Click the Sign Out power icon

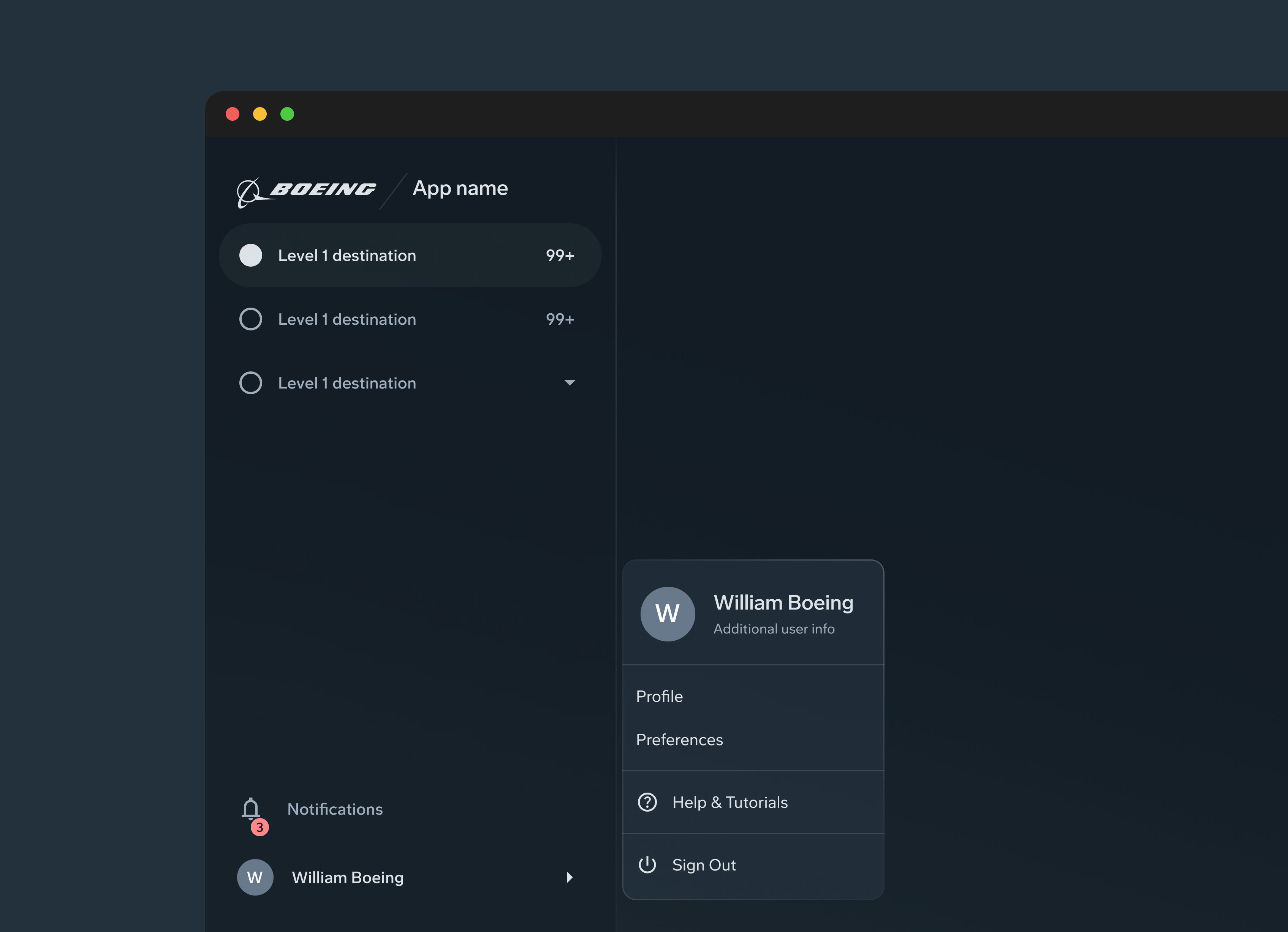coord(647,864)
